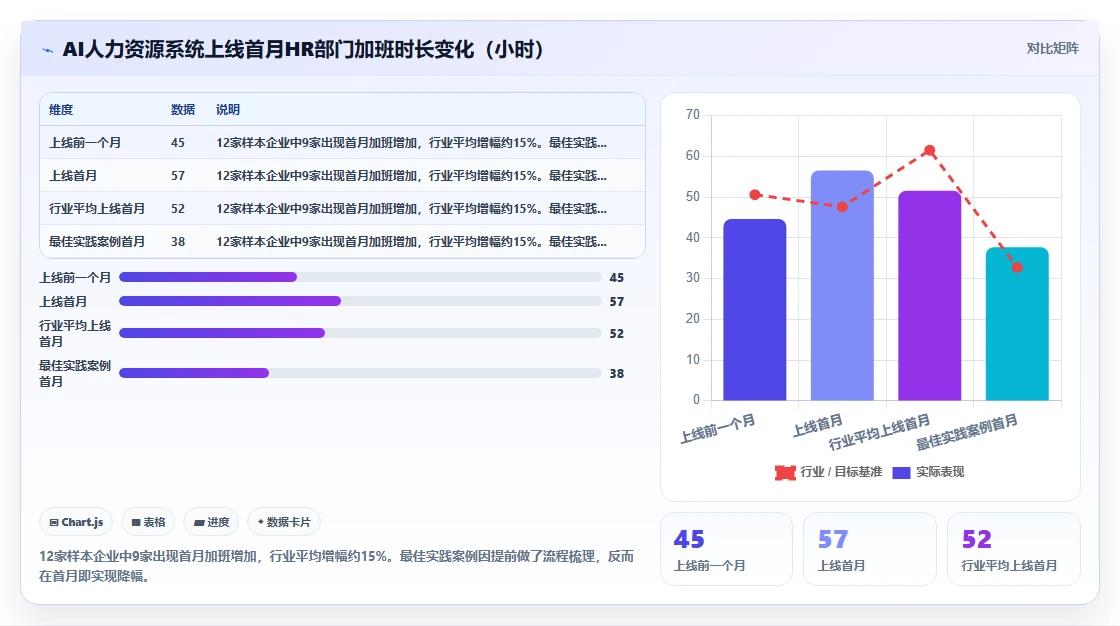The image size is (1120, 626).
Task: Click the 数据 column header
Action: [x=183, y=109]
